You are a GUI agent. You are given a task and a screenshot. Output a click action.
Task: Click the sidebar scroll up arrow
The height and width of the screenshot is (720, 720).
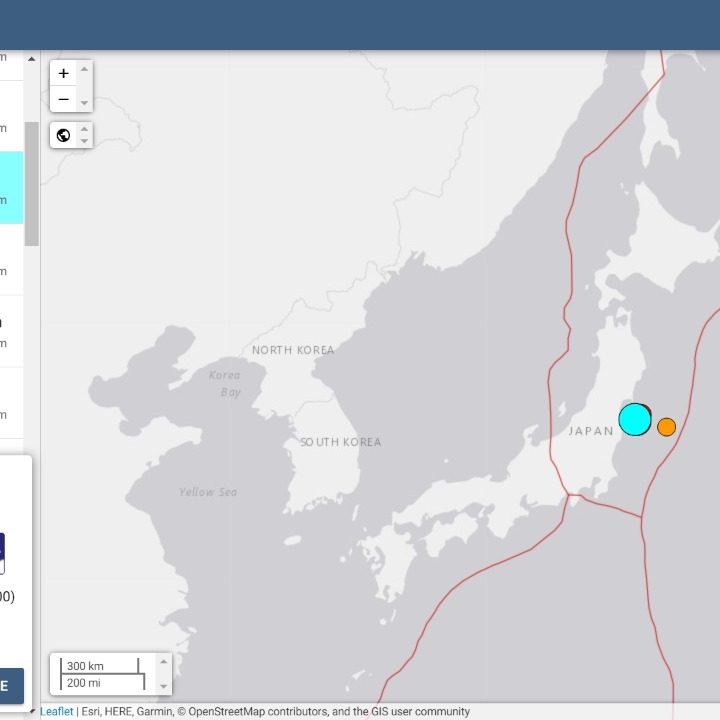(x=31, y=59)
